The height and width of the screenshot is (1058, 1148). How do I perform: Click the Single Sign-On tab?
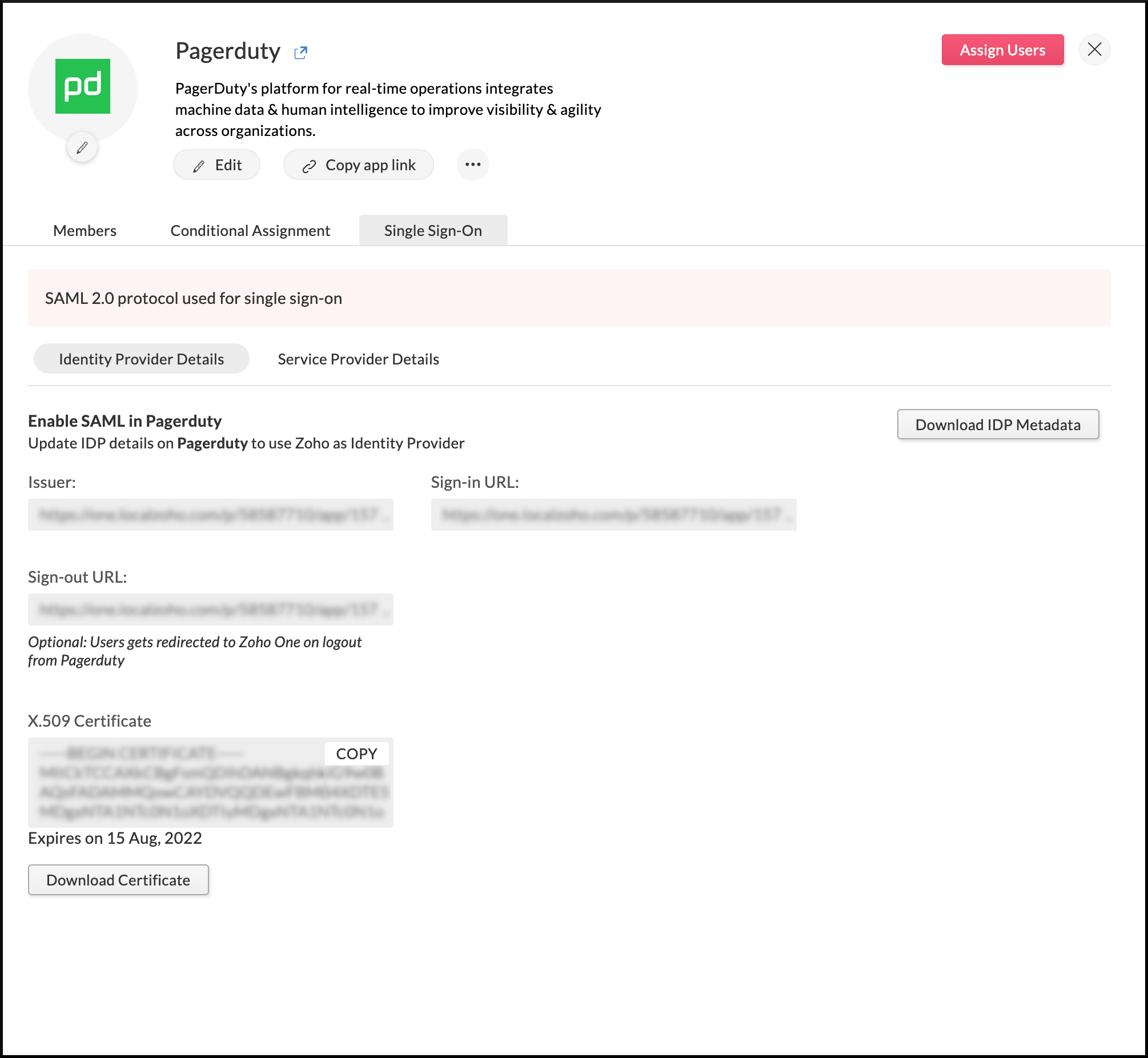point(432,230)
